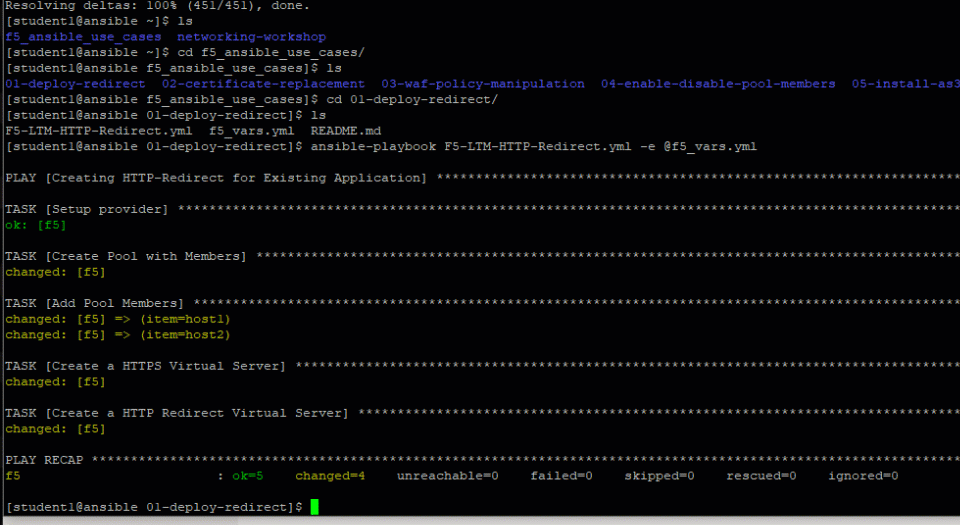The height and width of the screenshot is (525, 960).
Task: Click 'changed: [f5]' under HTTPS Virtual Server task
Action: (55, 382)
